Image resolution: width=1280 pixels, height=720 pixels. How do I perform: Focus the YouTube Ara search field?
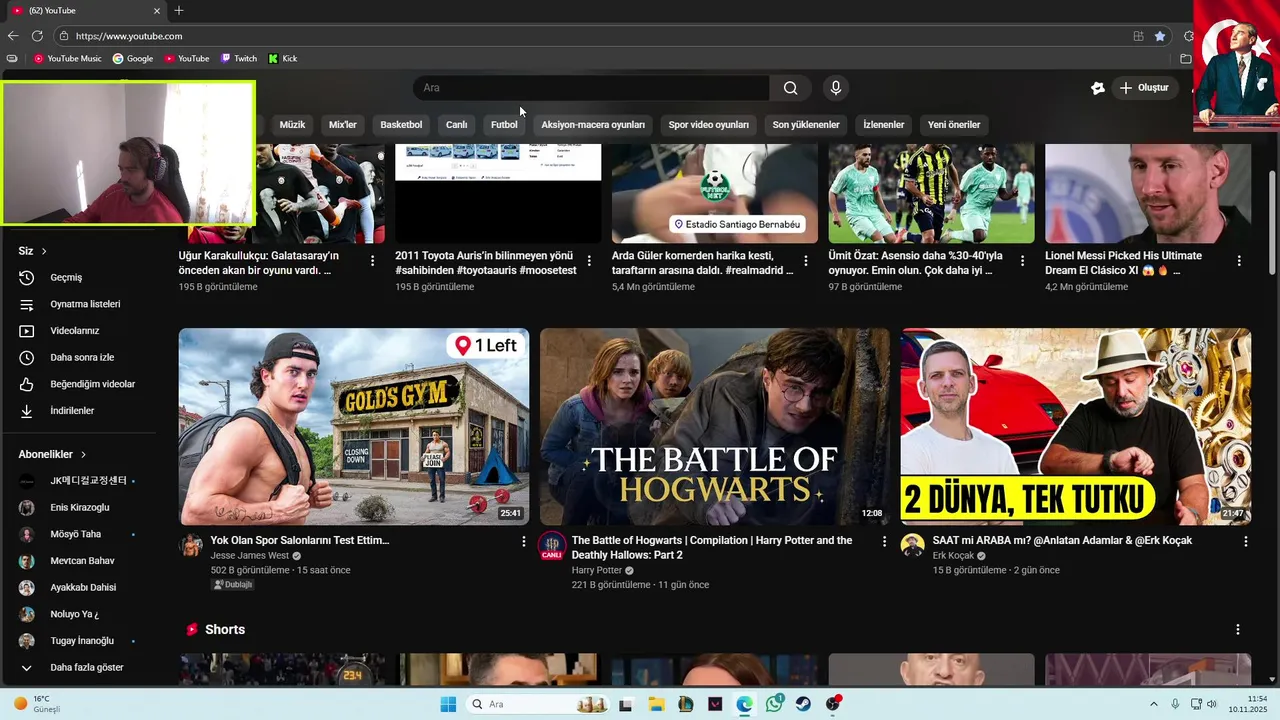(x=592, y=88)
